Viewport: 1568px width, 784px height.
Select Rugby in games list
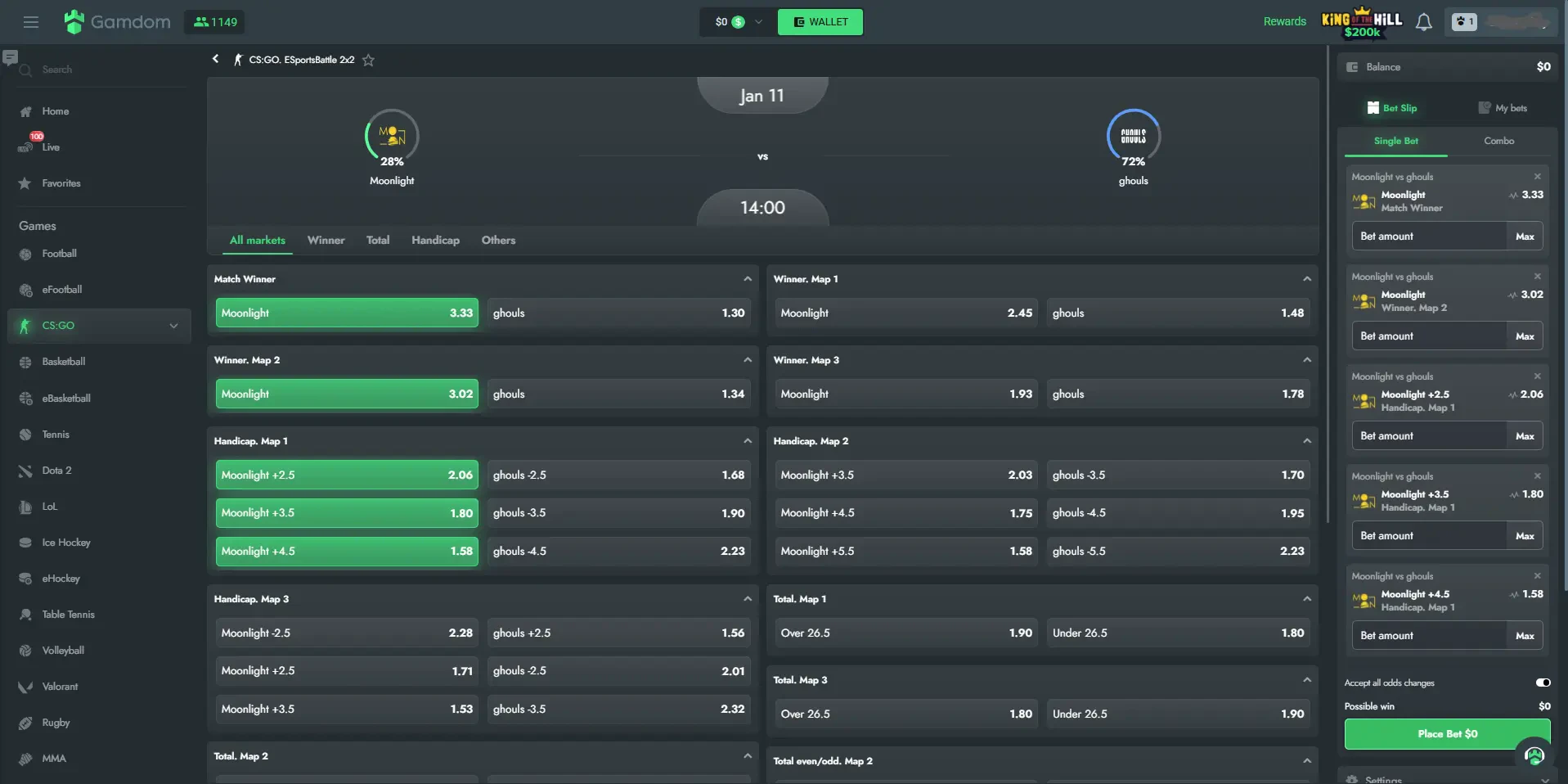tap(56, 723)
